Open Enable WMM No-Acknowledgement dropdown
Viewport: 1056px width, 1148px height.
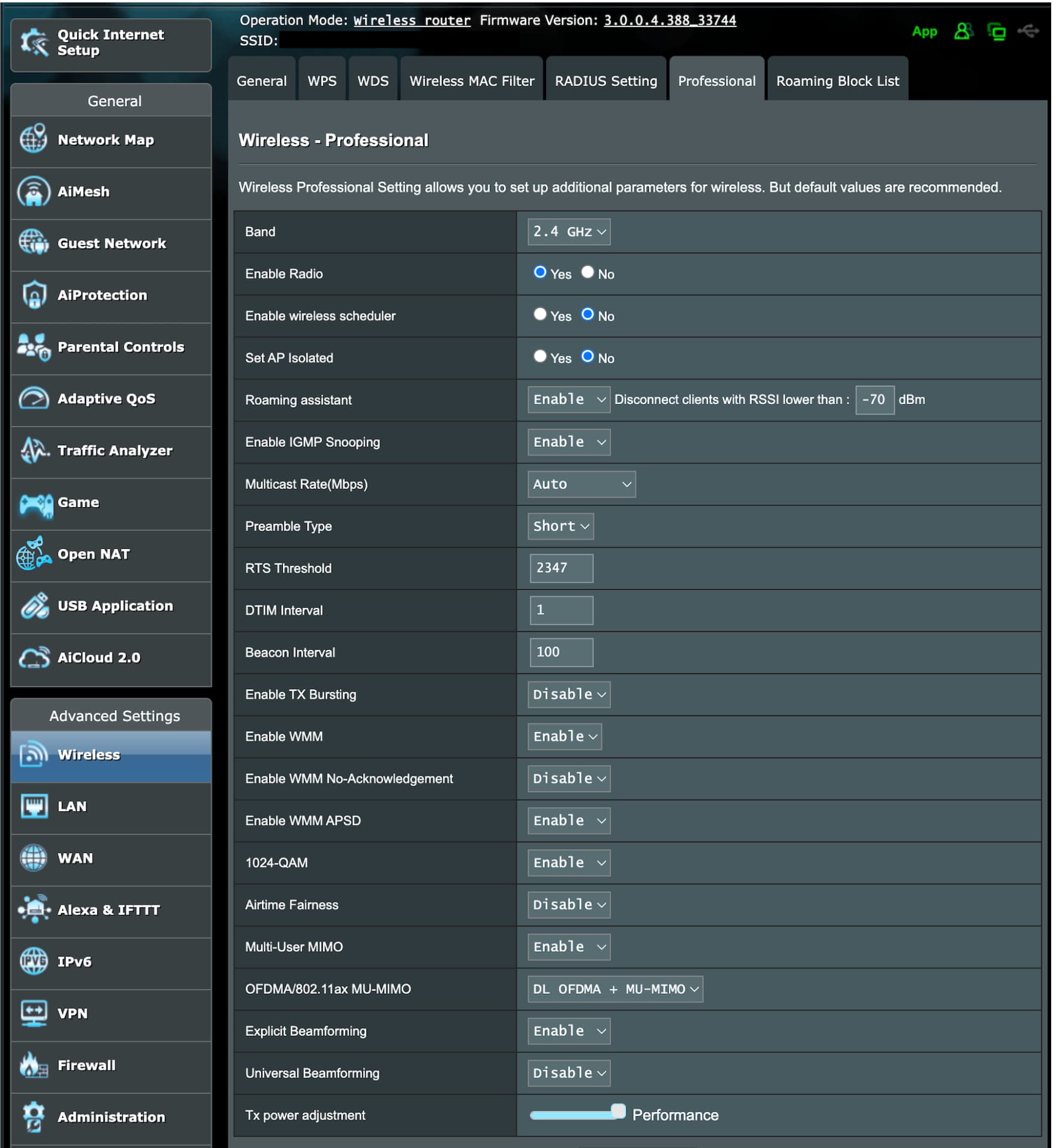[569, 779]
